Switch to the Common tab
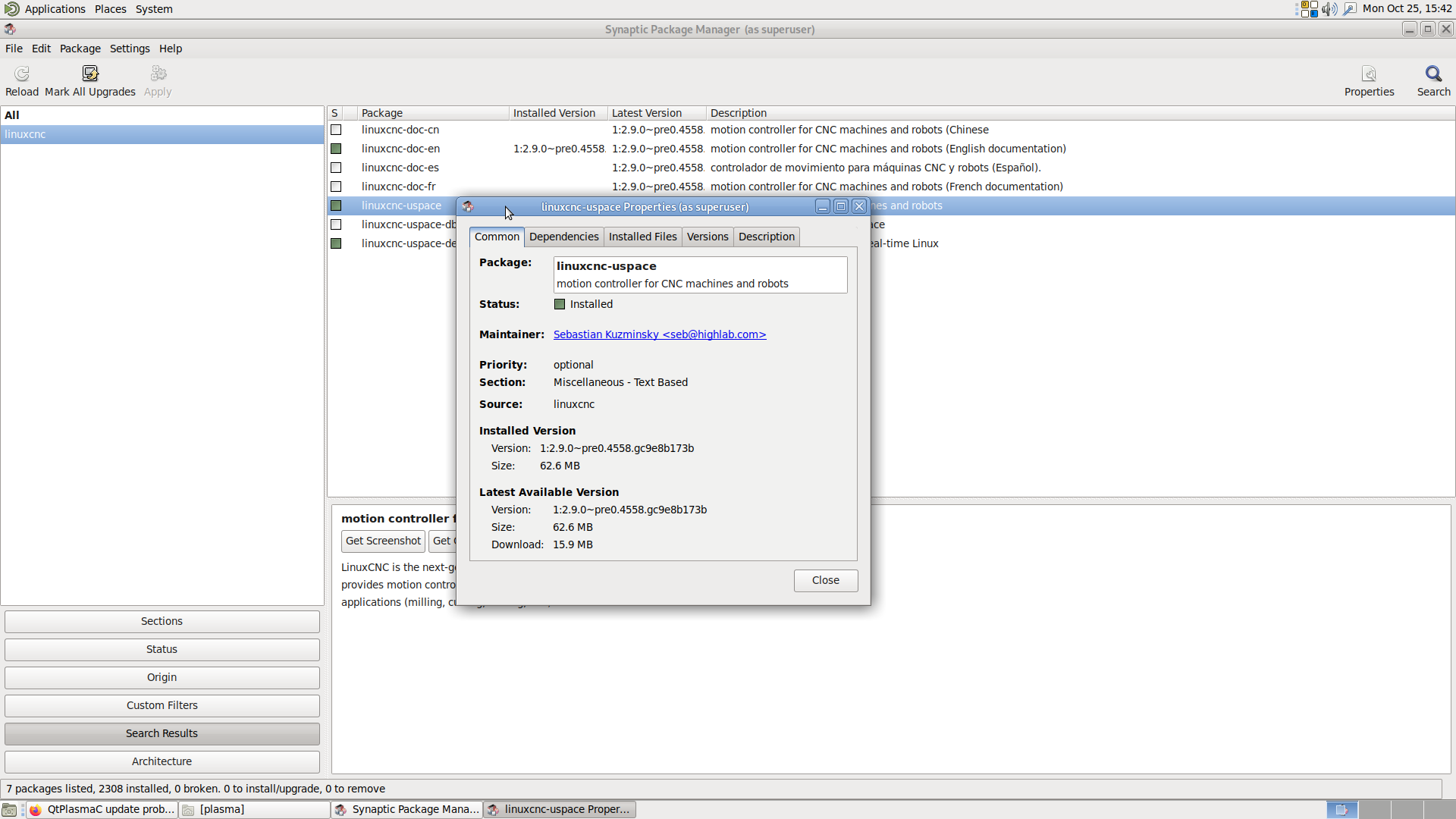Screen dimensions: 1456x819 coord(497,237)
